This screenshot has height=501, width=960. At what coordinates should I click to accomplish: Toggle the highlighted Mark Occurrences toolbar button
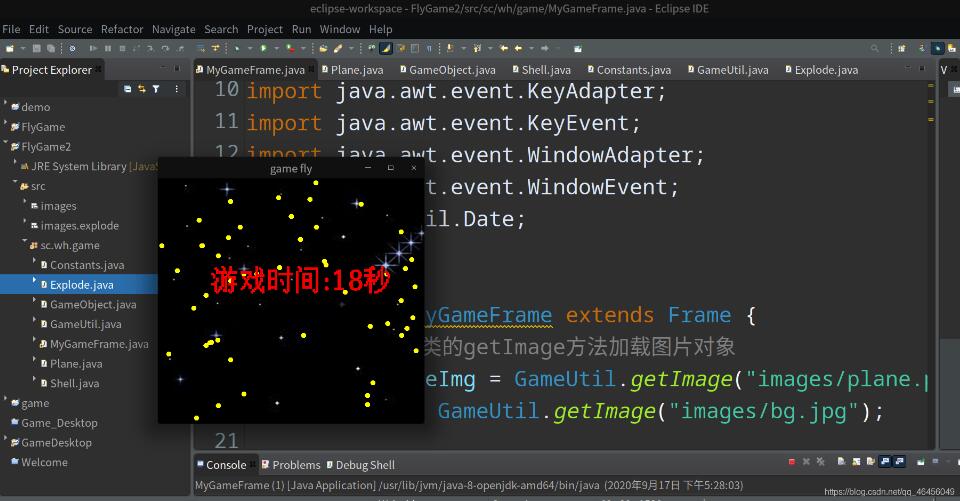click(386, 48)
